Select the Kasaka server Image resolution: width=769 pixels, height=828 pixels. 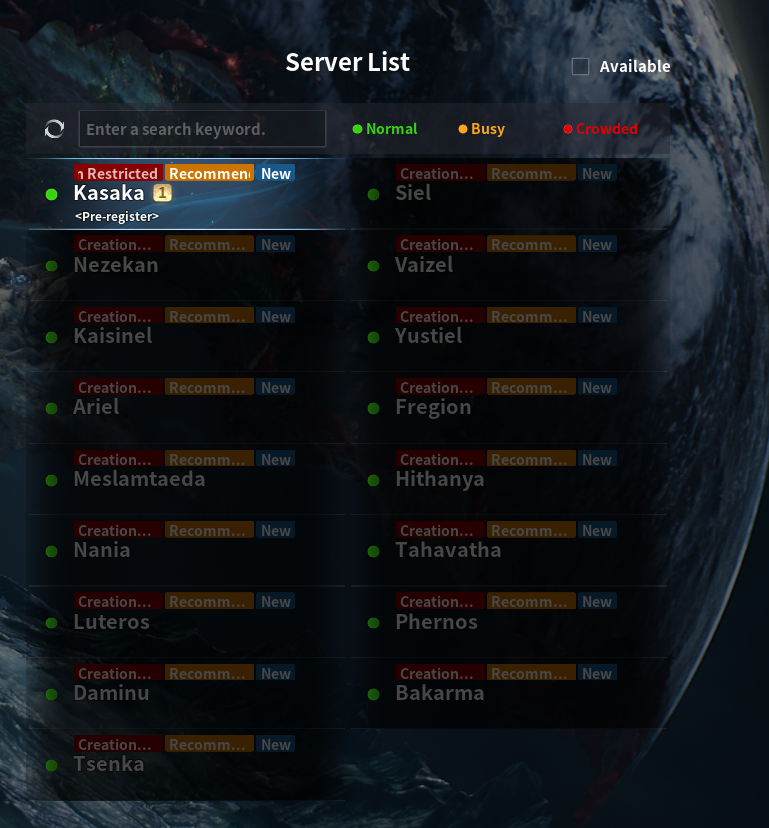click(187, 194)
